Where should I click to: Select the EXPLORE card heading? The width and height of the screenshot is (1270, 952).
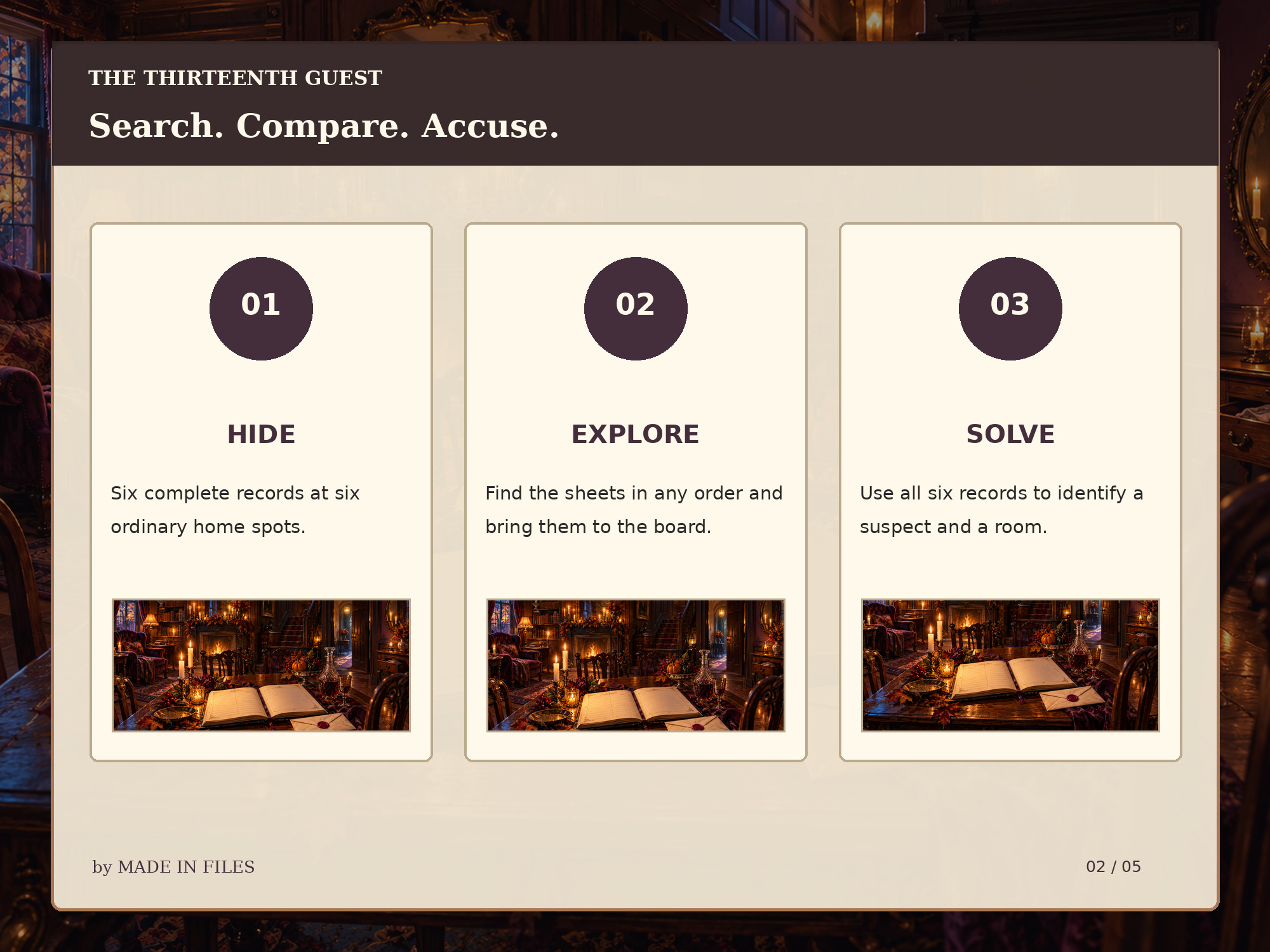636,434
